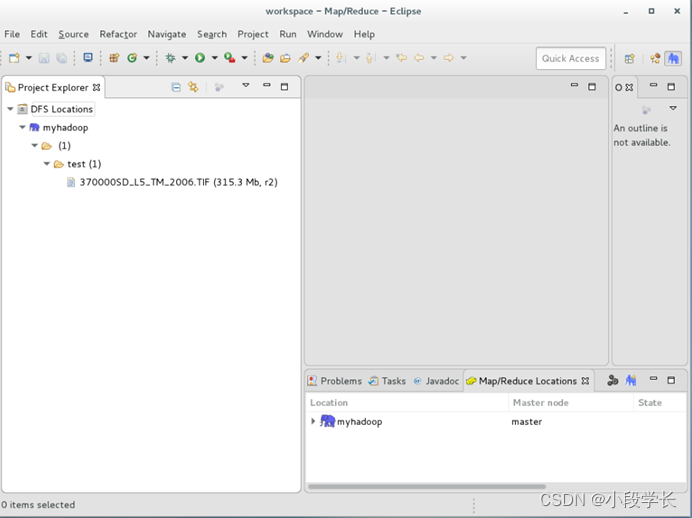Screen dimensions: 692x518
Task: Open the Navigate menu
Action: pos(167,34)
